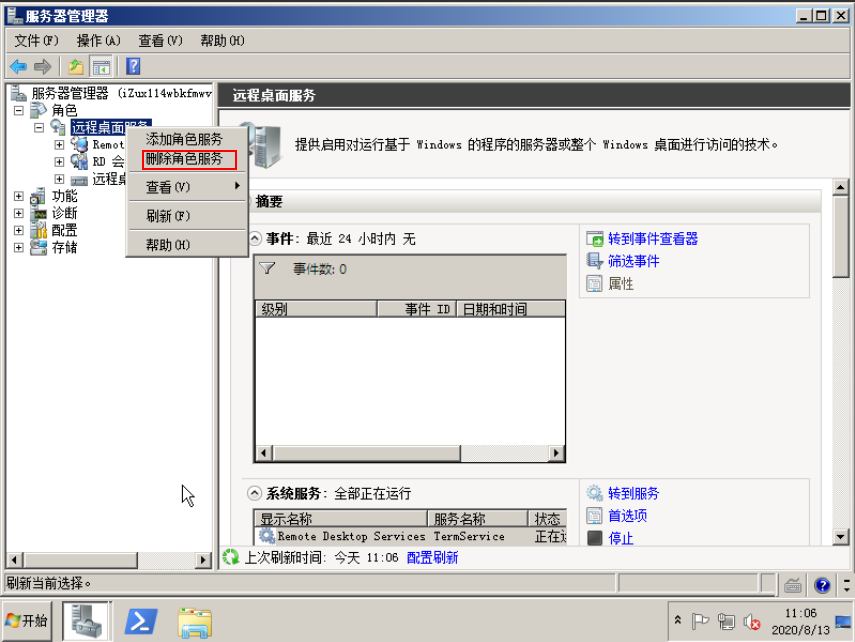Image resolution: width=855 pixels, height=642 pixels.
Task: Expand the Remot... subnode under 远程桌面服务
Action: click(59, 145)
